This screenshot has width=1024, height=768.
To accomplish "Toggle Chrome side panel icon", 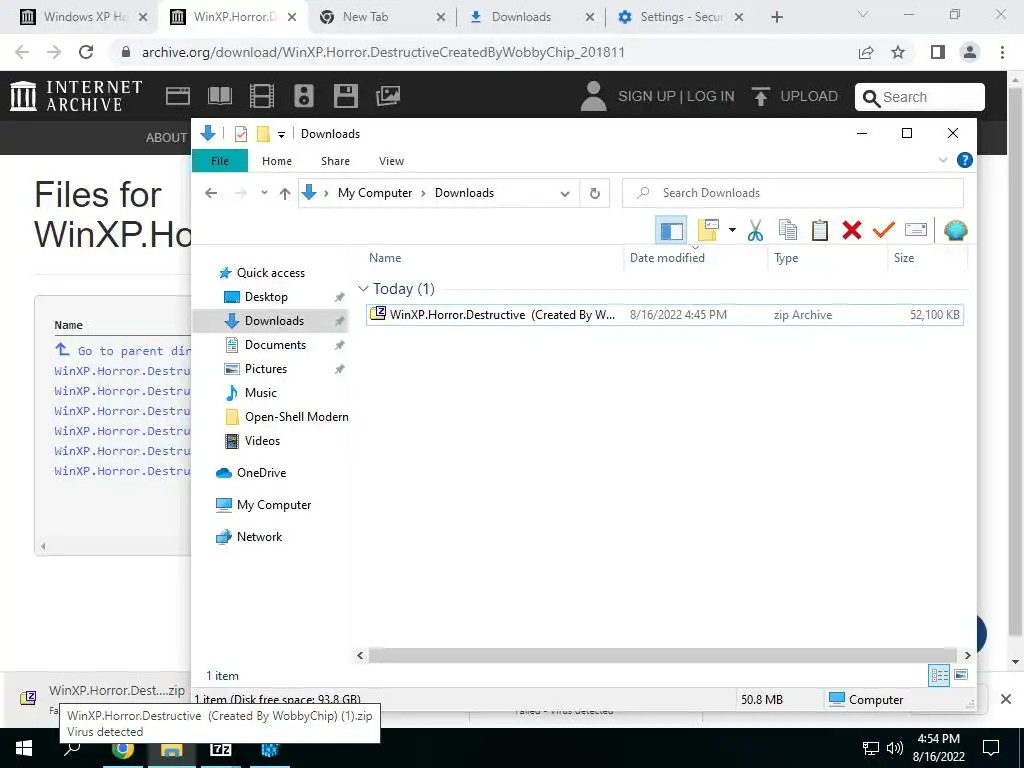I will [938, 52].
